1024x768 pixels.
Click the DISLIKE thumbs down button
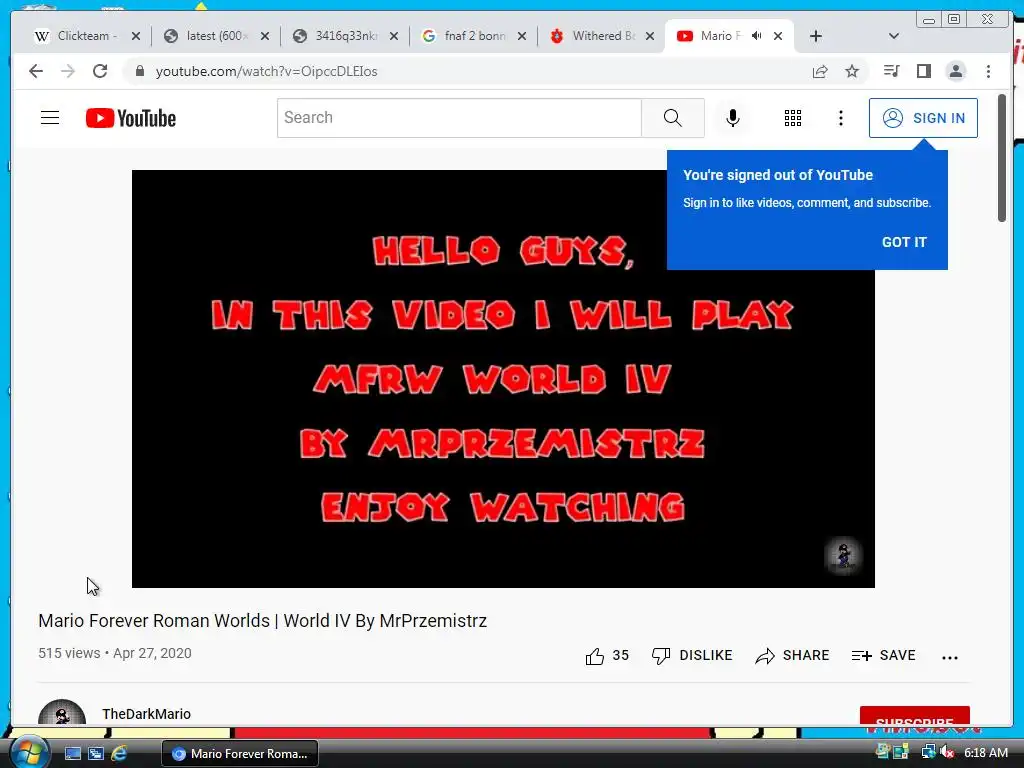point(692,656)
